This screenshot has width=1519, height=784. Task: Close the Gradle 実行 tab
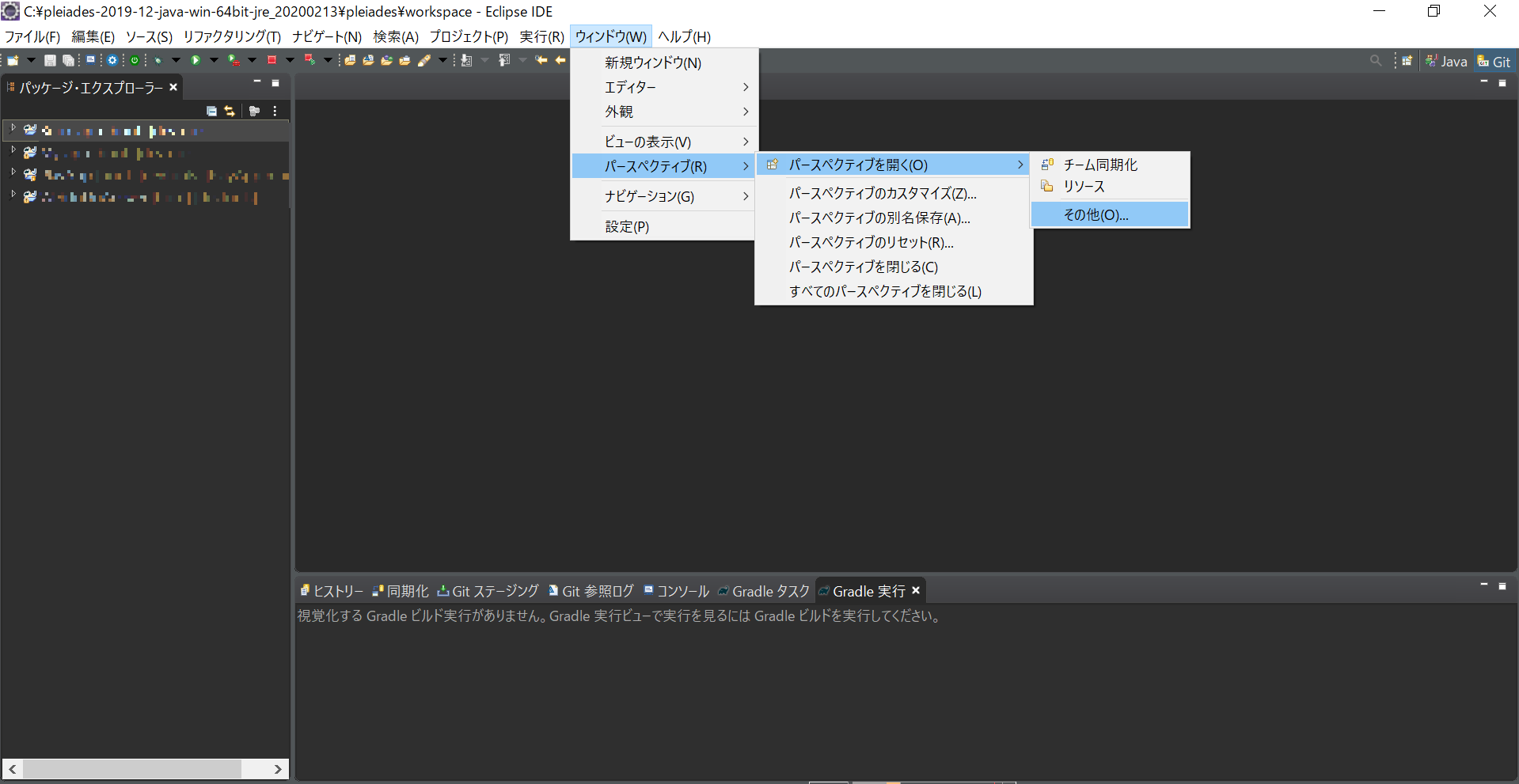coord(916,590)
